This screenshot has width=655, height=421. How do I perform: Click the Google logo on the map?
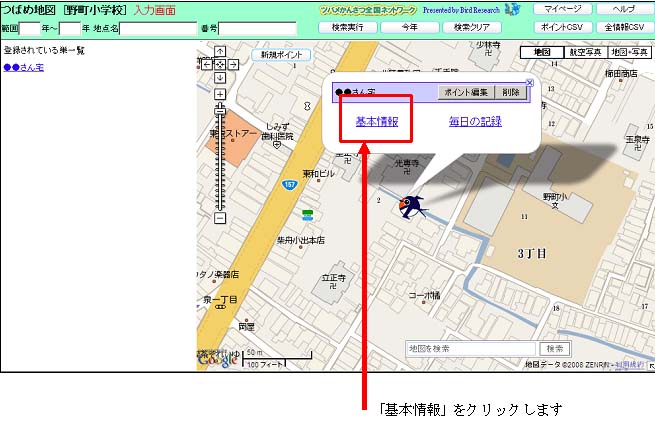click(x=217, y=359)
